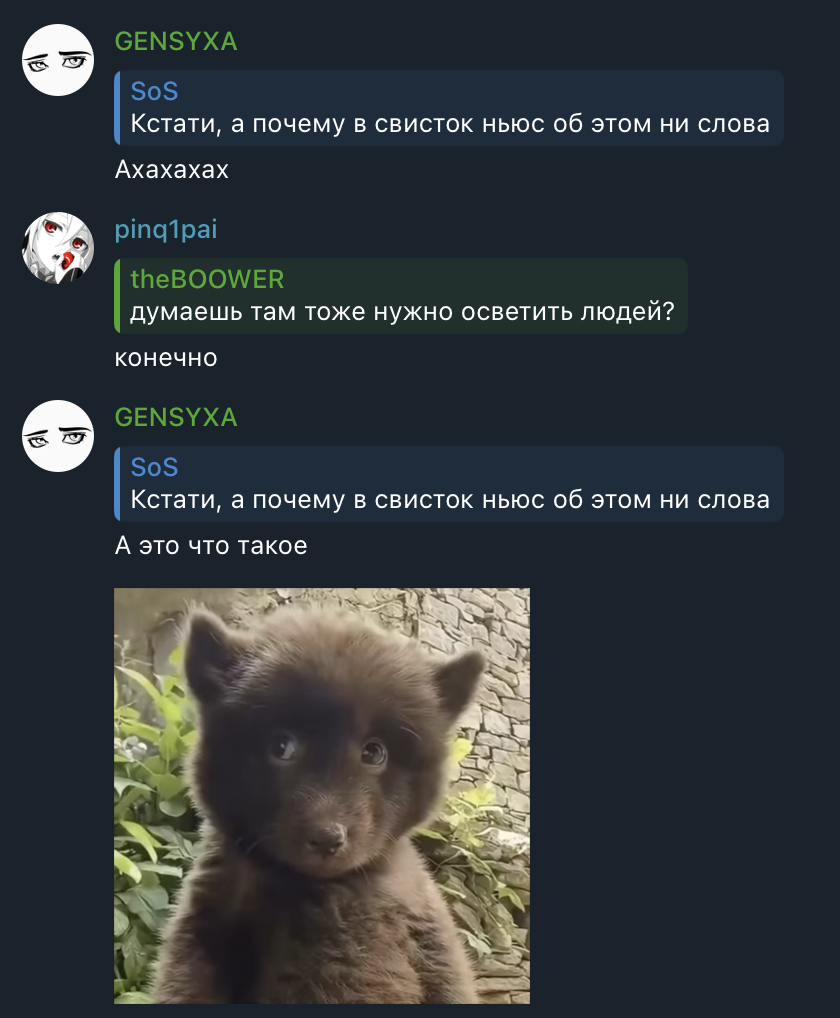Click the theBOOWER name in the quote

click(x=207, y=280)
